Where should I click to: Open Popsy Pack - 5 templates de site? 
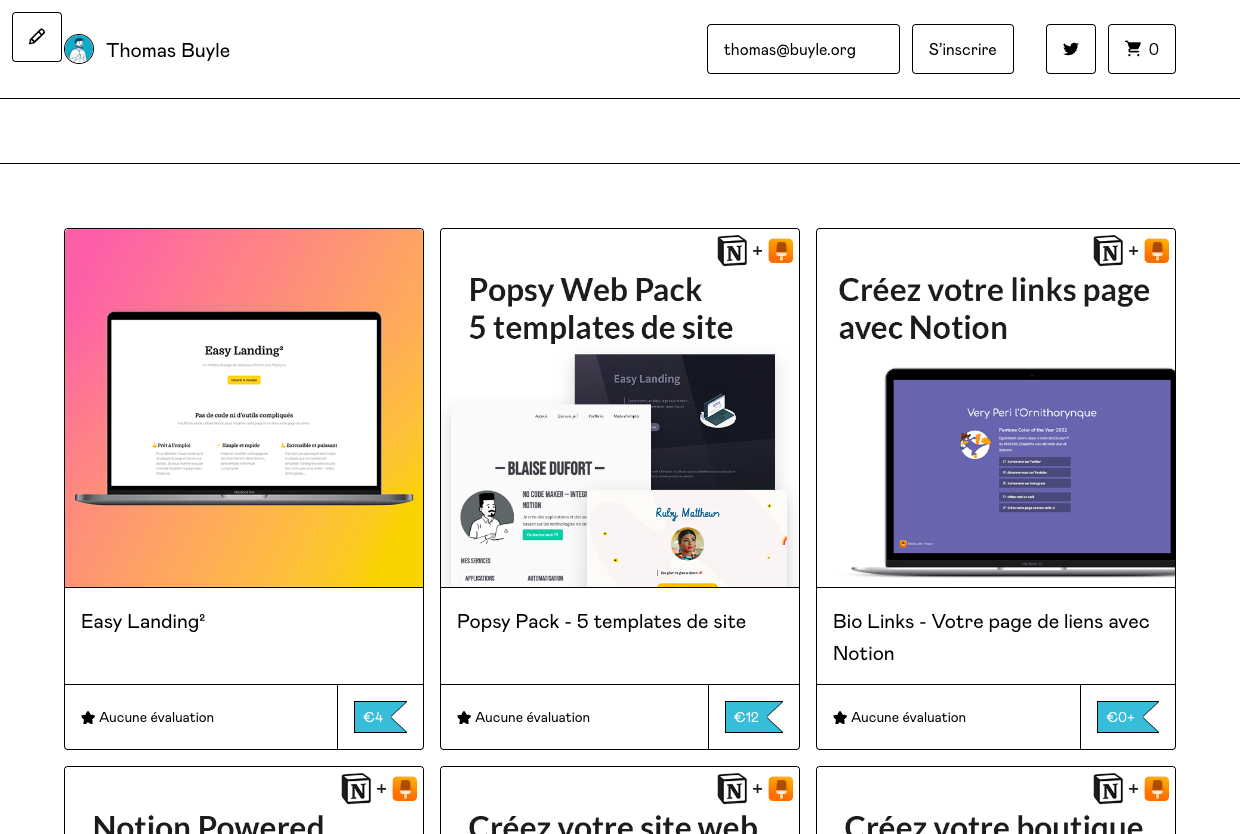tap(601, 622)
